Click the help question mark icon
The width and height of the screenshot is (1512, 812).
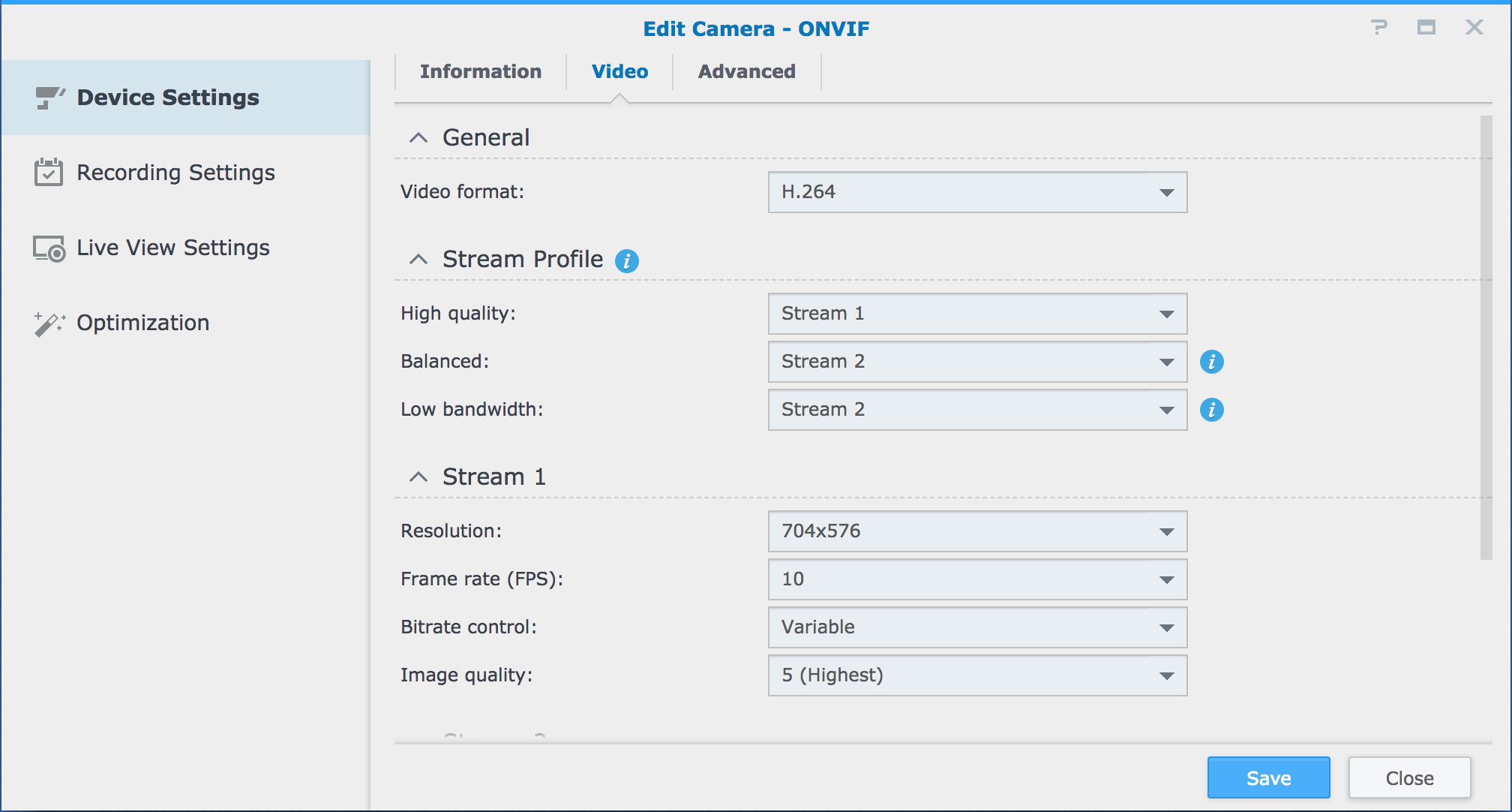pyautogui.click(x=1378, y=28)
